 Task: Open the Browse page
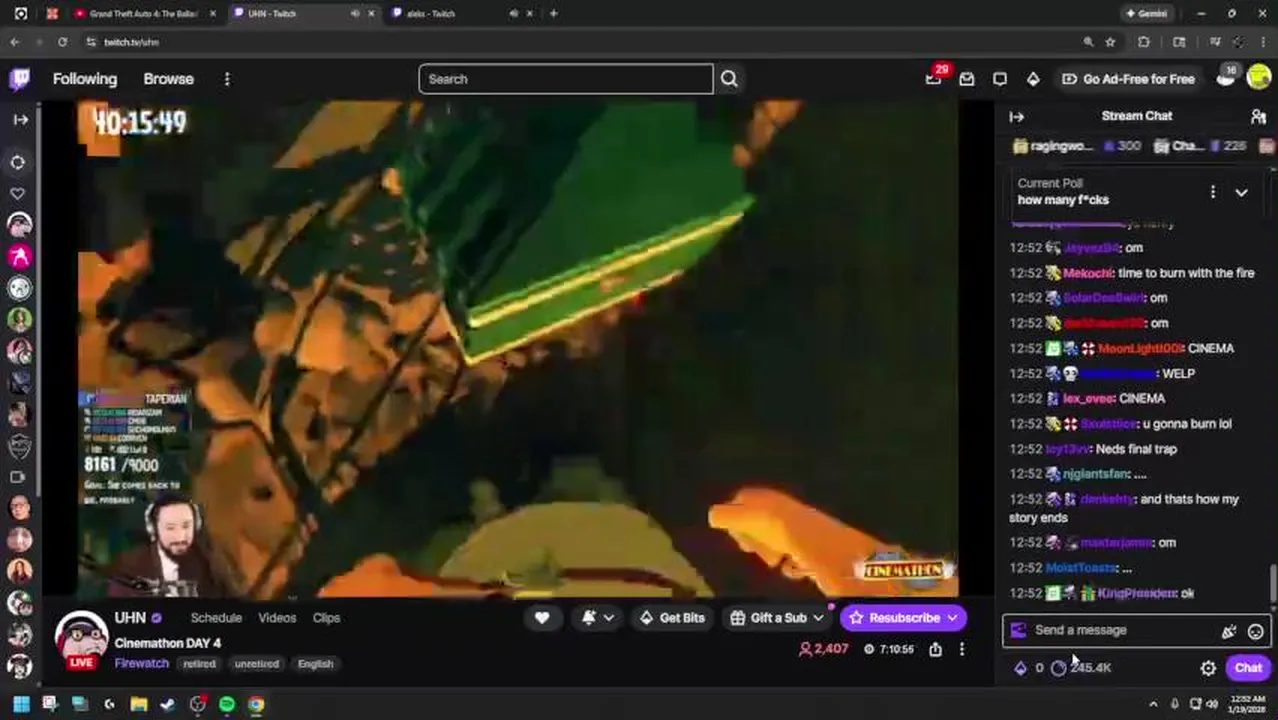[168, 79]
